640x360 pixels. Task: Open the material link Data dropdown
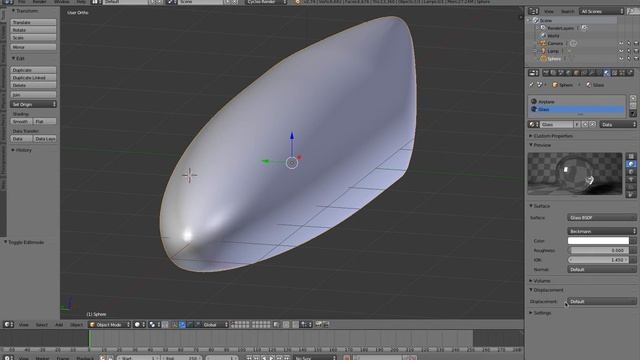tap(618, 124)
